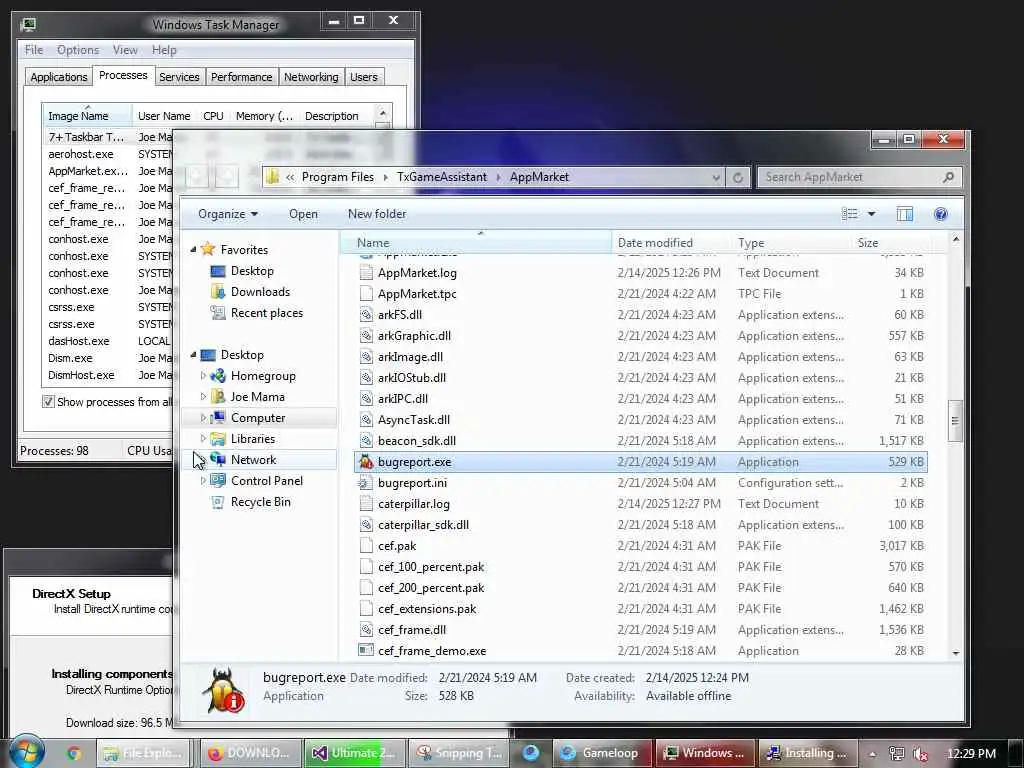The width and height of the screenshot is (1024, 768).
Task: Expand the Homegroup tree node
Action: [203, 376]
